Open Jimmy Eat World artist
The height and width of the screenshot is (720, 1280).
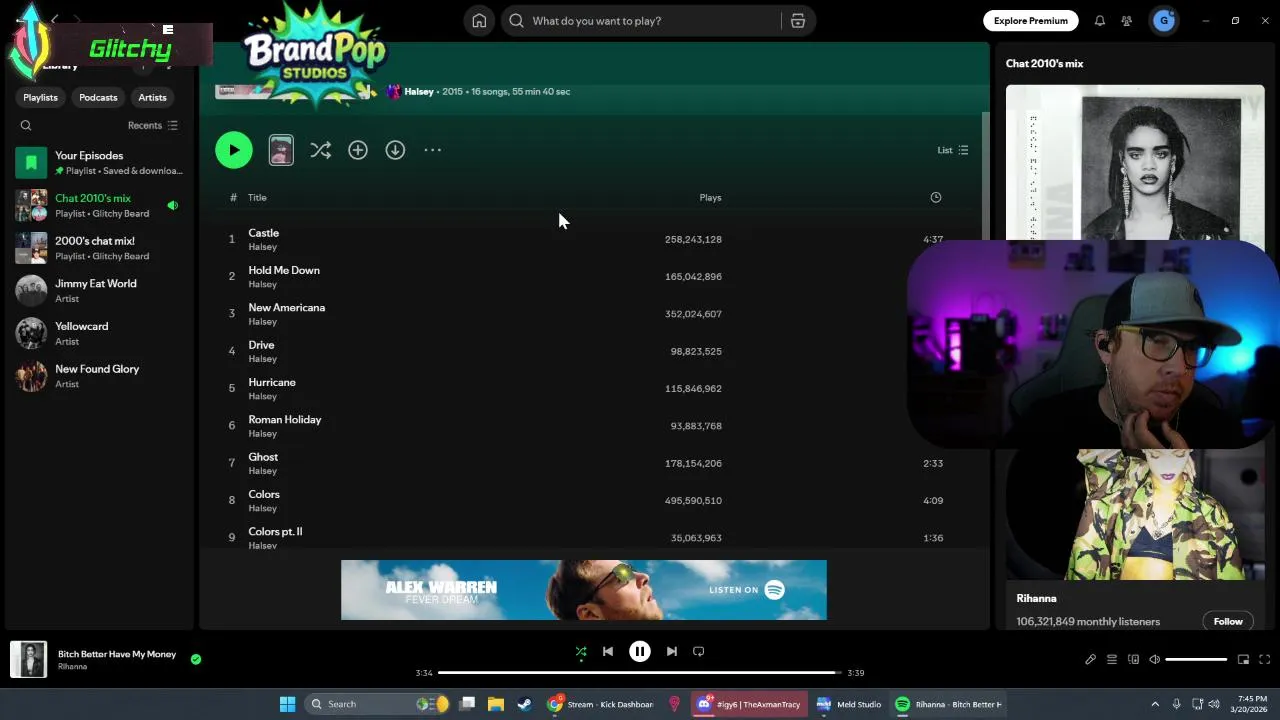[98, 290]
